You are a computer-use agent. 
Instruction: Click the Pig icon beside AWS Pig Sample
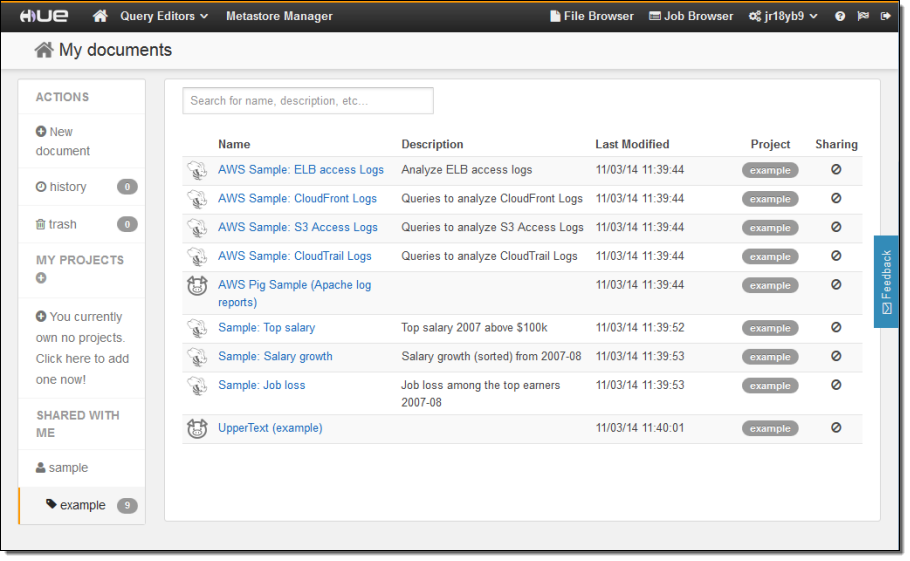pos(197,286)
